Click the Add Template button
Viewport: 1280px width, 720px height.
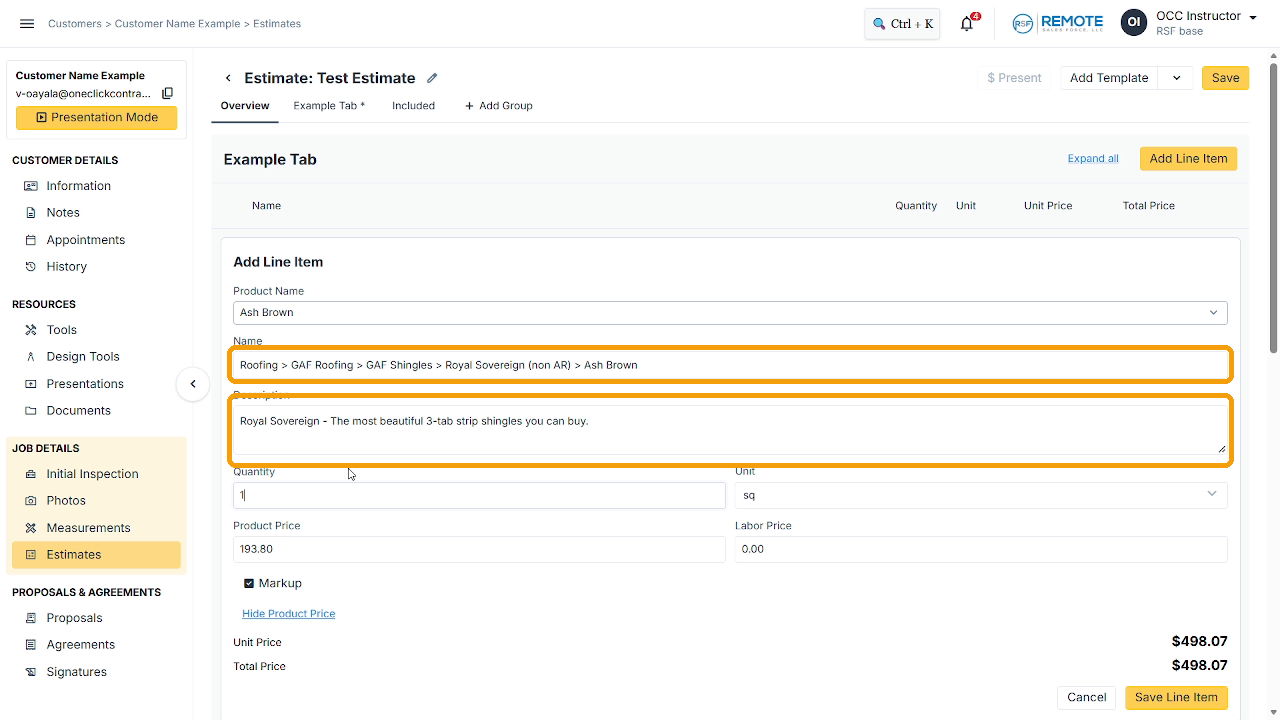tap(1109, 78)
